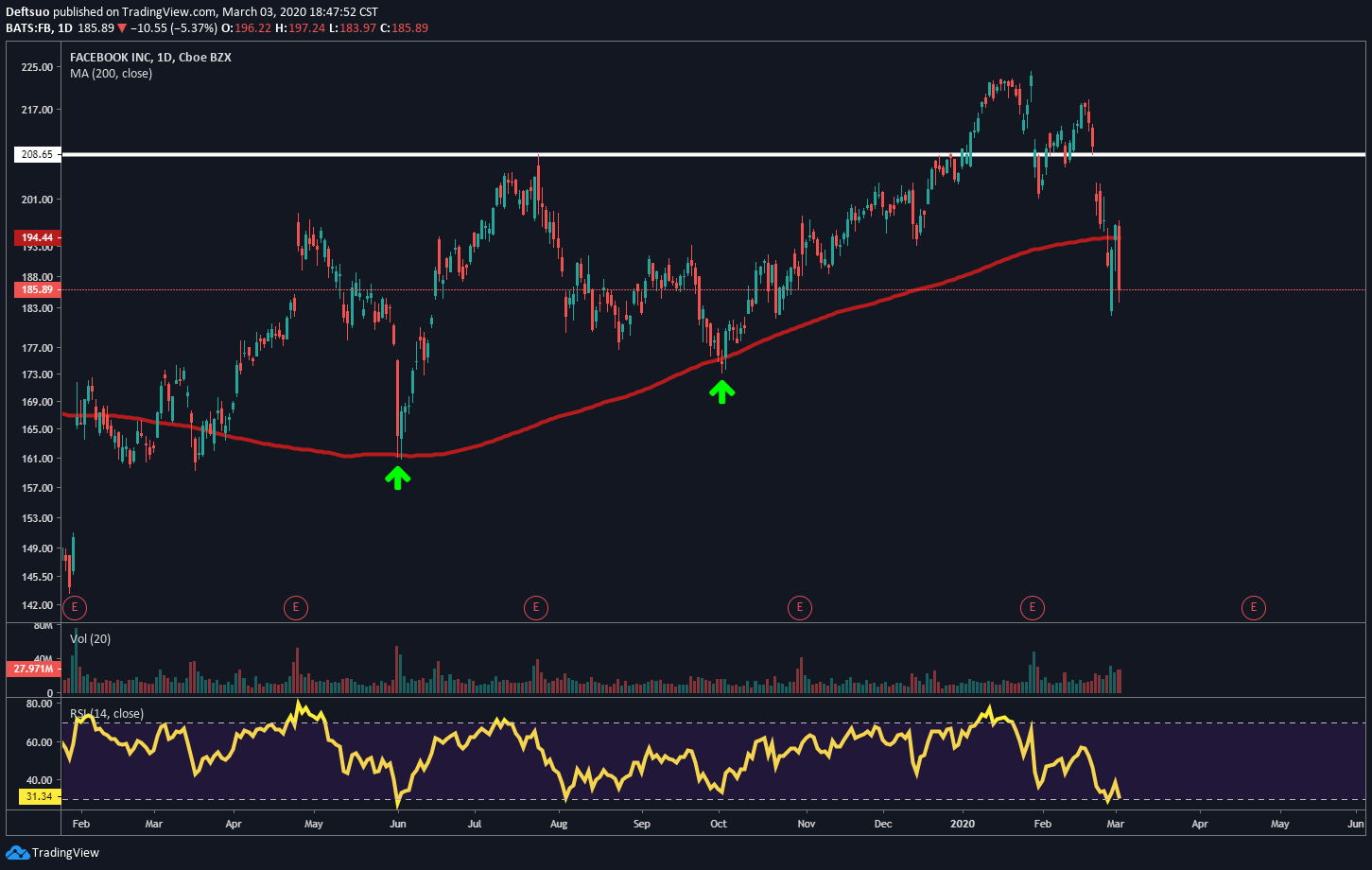Screen dimensions: 1372x870
Task: Select the Aug label on the time axis
Action: (559, 825)
